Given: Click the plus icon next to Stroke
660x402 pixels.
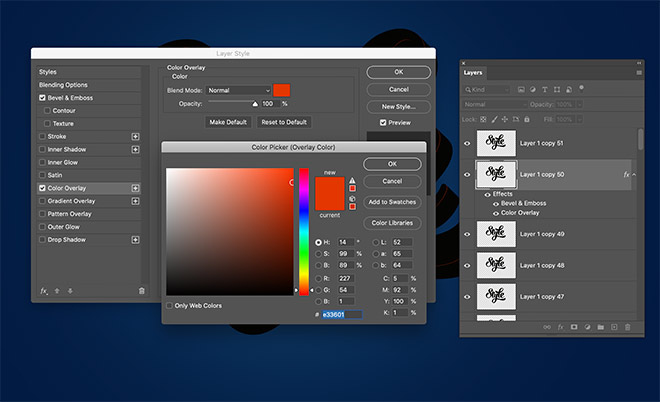Looking at the screenshot, I should (135, 137).
